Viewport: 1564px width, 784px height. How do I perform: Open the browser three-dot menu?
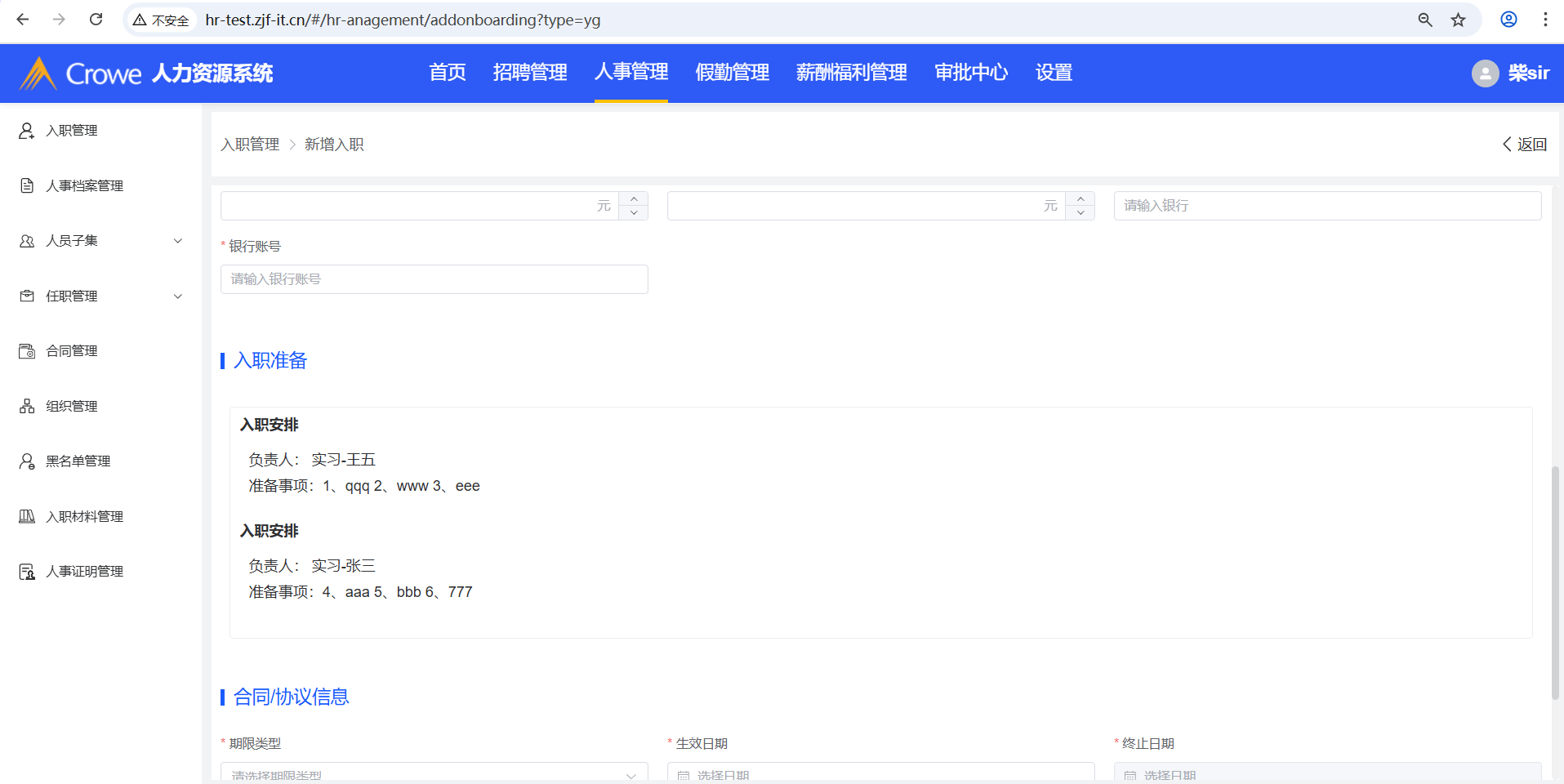[x=1545, y=20]
